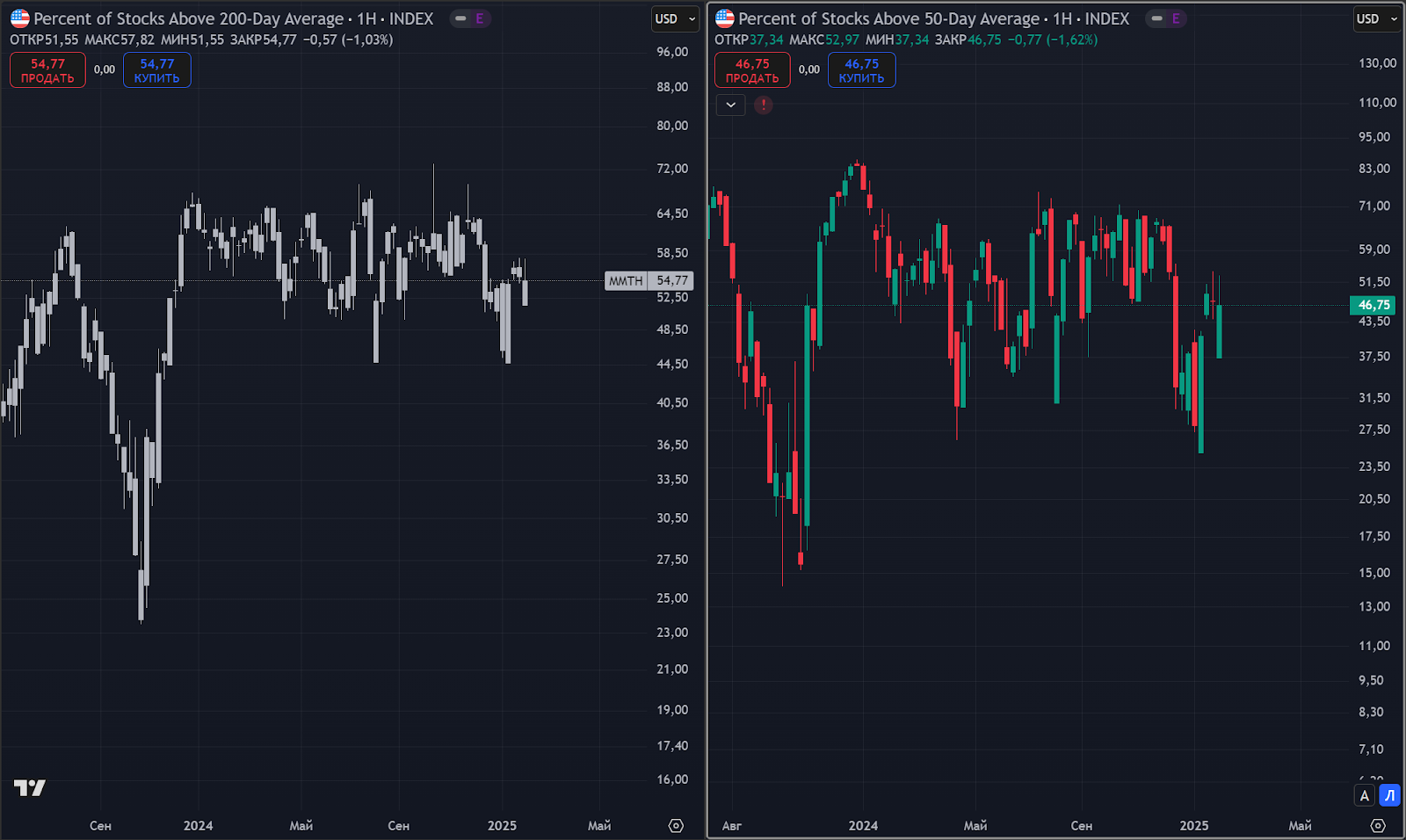Click 2025 label on 200-Day time axis

502,825
